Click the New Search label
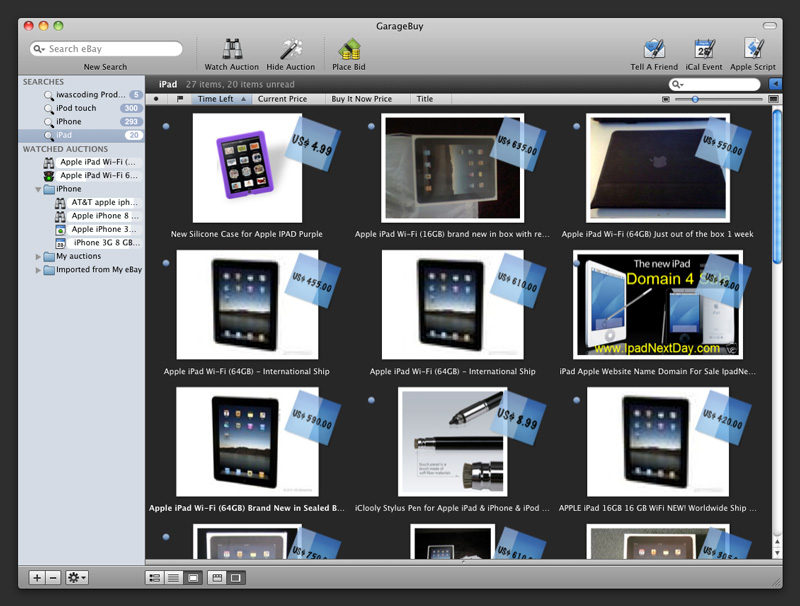800x606 pixels. coord(106,67)
